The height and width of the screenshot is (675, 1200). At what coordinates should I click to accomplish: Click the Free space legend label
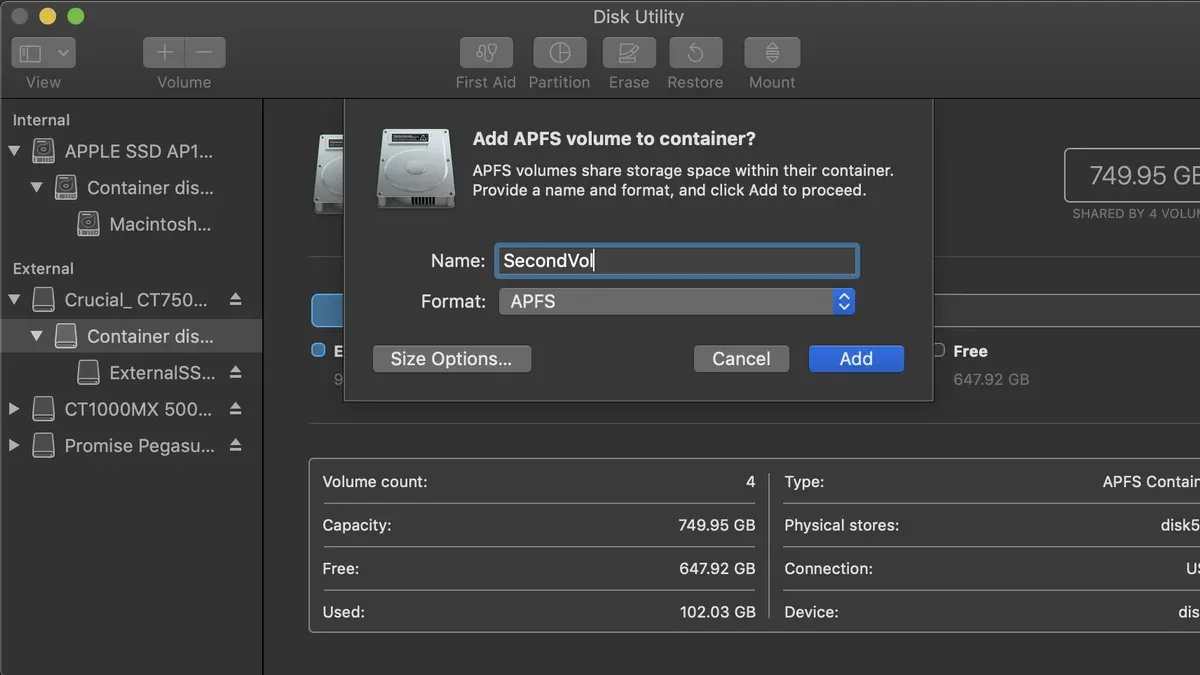[970, 351]
